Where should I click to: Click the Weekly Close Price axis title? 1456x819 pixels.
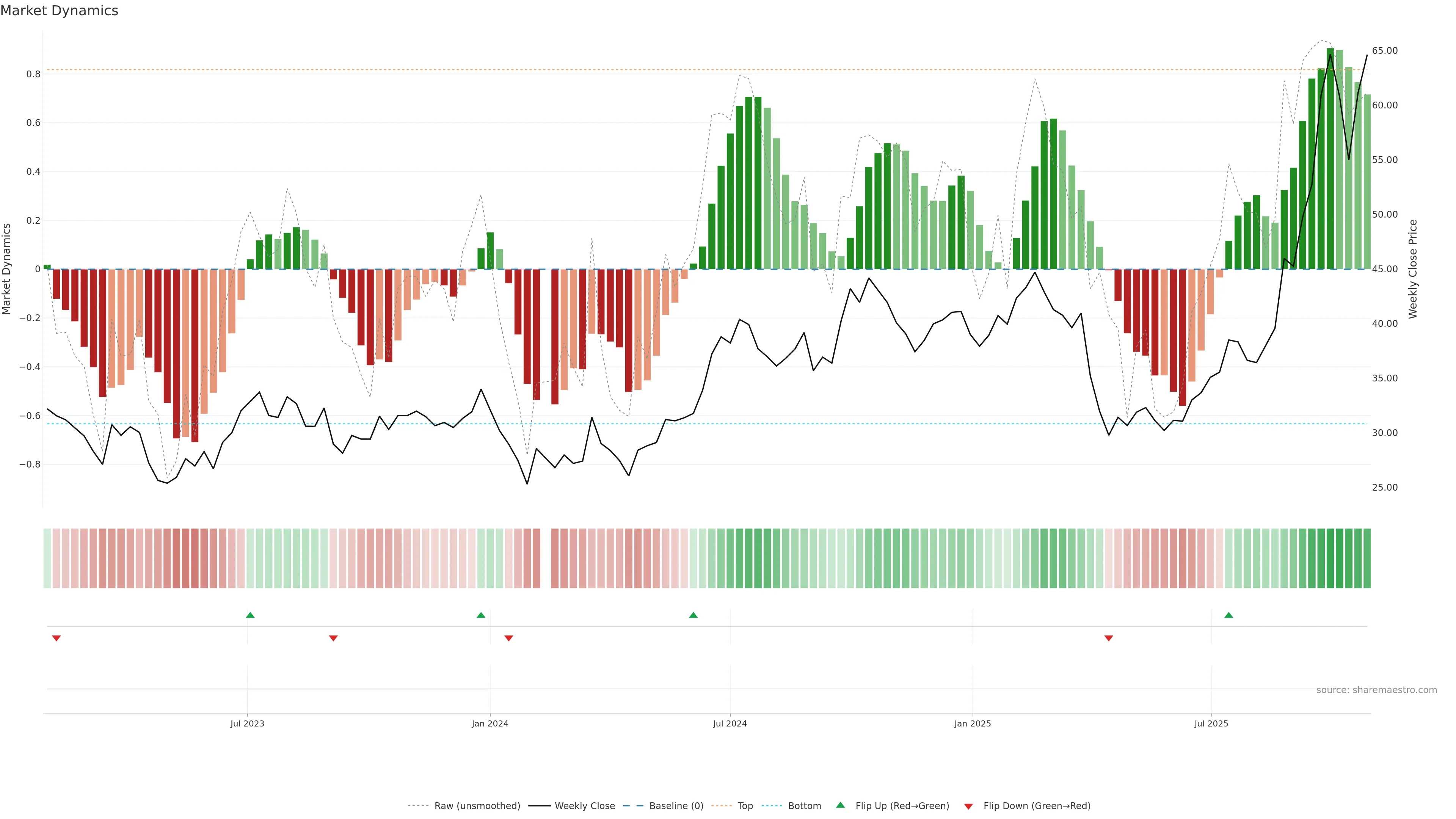click(x=1412, y=269)
